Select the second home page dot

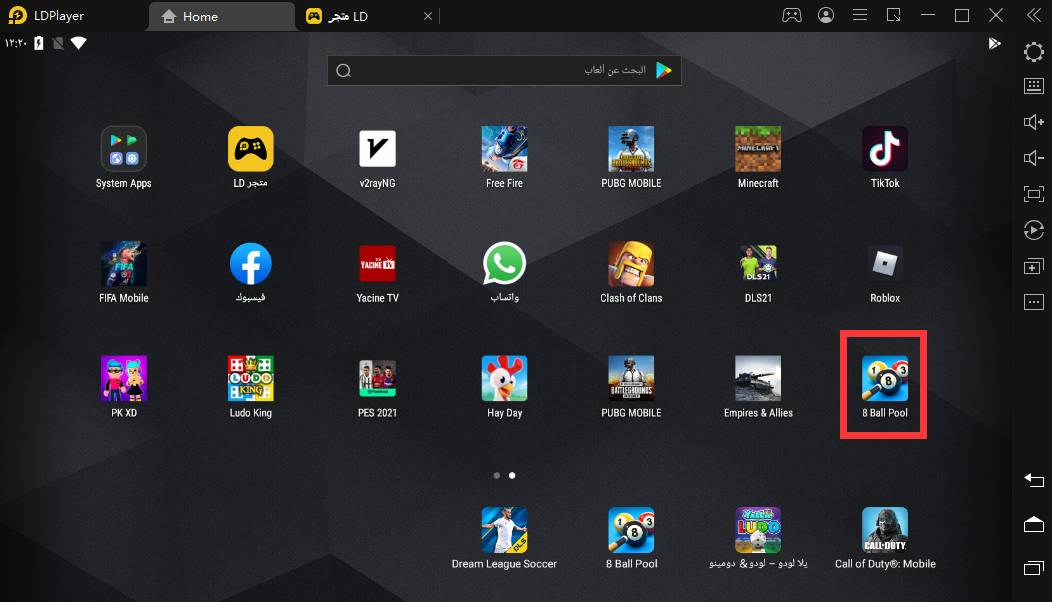pos(512,475)
